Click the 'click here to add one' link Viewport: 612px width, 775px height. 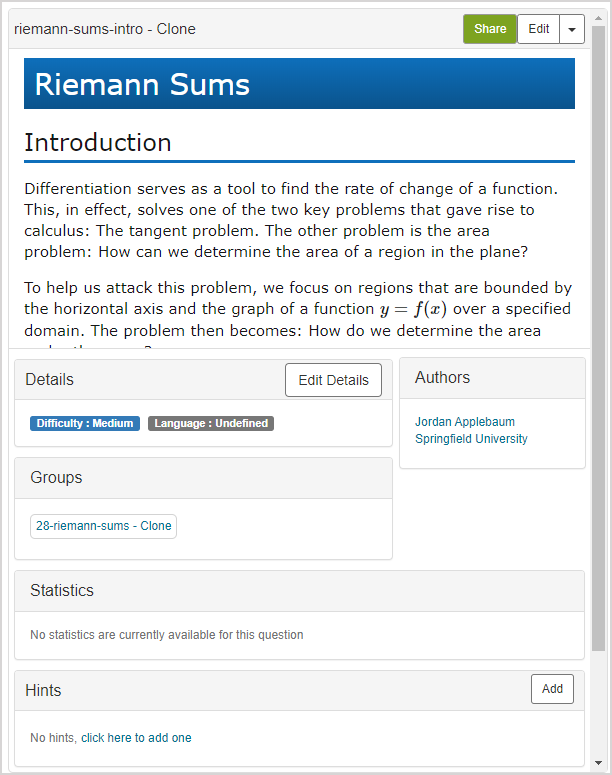(x=136, y=738)
